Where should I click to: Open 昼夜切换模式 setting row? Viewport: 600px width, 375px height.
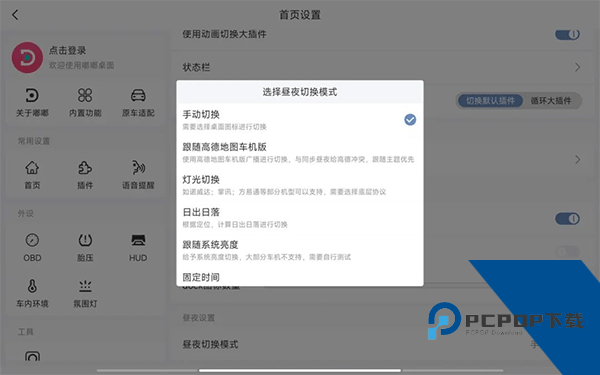pos(383,344)
